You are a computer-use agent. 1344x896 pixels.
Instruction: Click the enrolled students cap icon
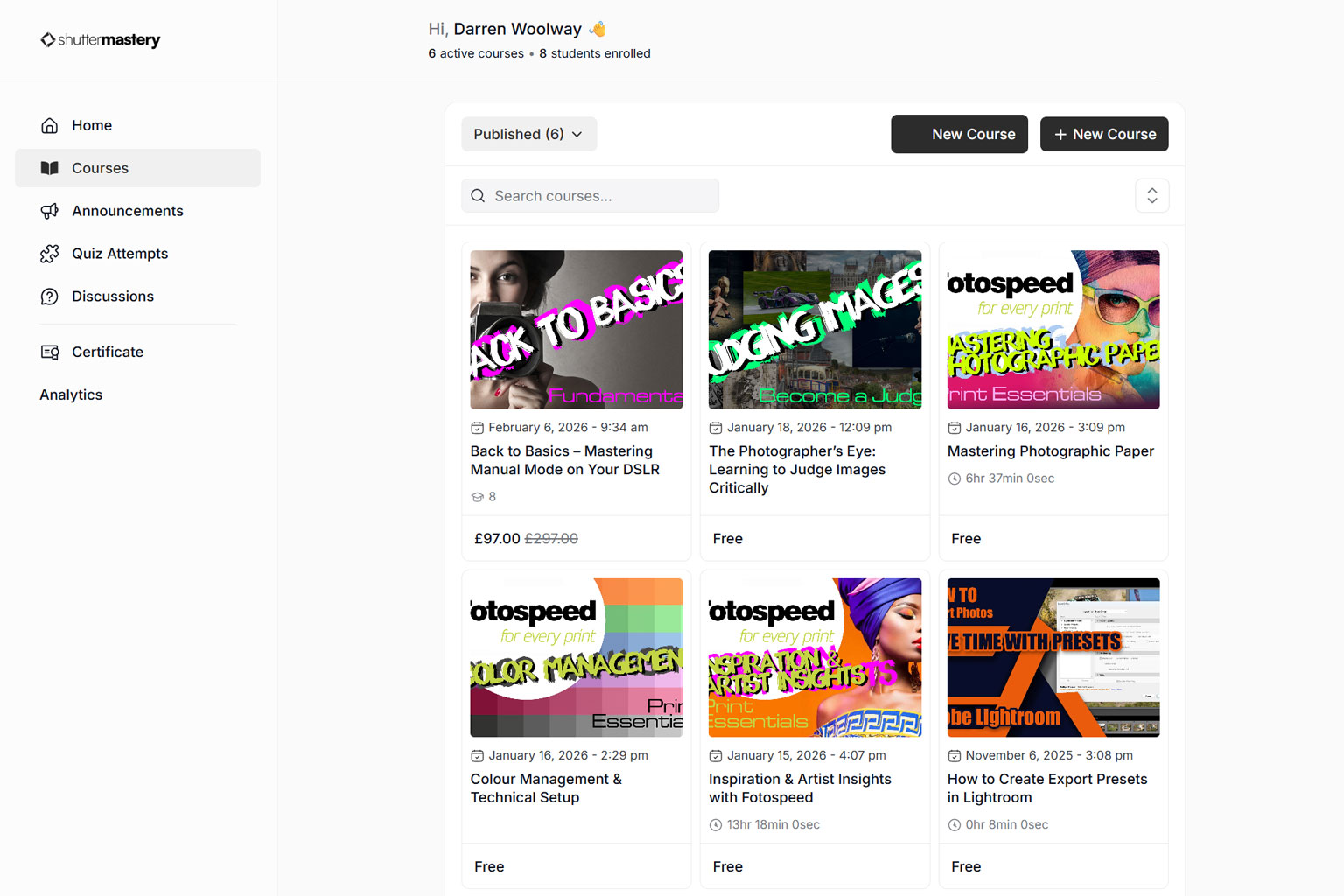tap(477, 497)
